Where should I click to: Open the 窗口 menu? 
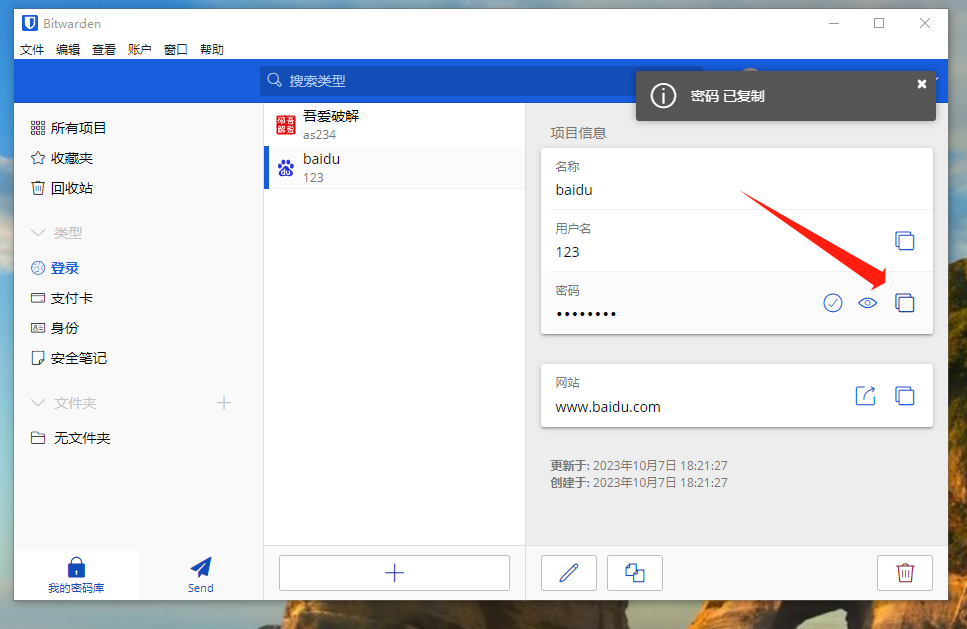pyautogui.click(x=176, y=49)
